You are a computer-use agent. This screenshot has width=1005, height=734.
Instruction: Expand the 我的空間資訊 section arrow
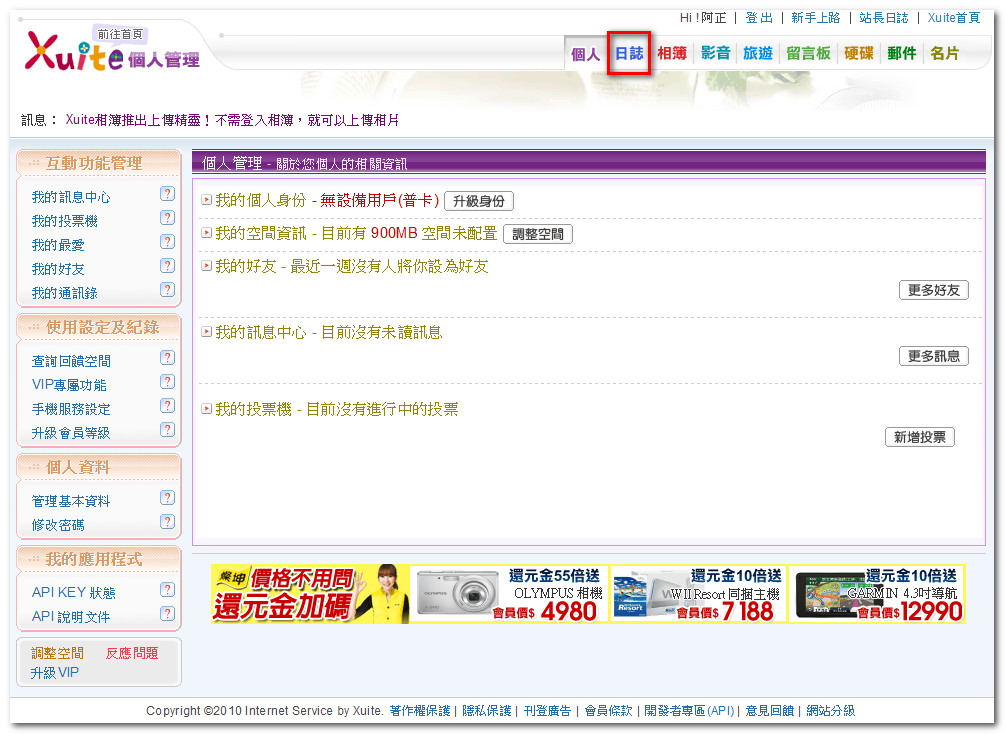[x=206, y=233]
